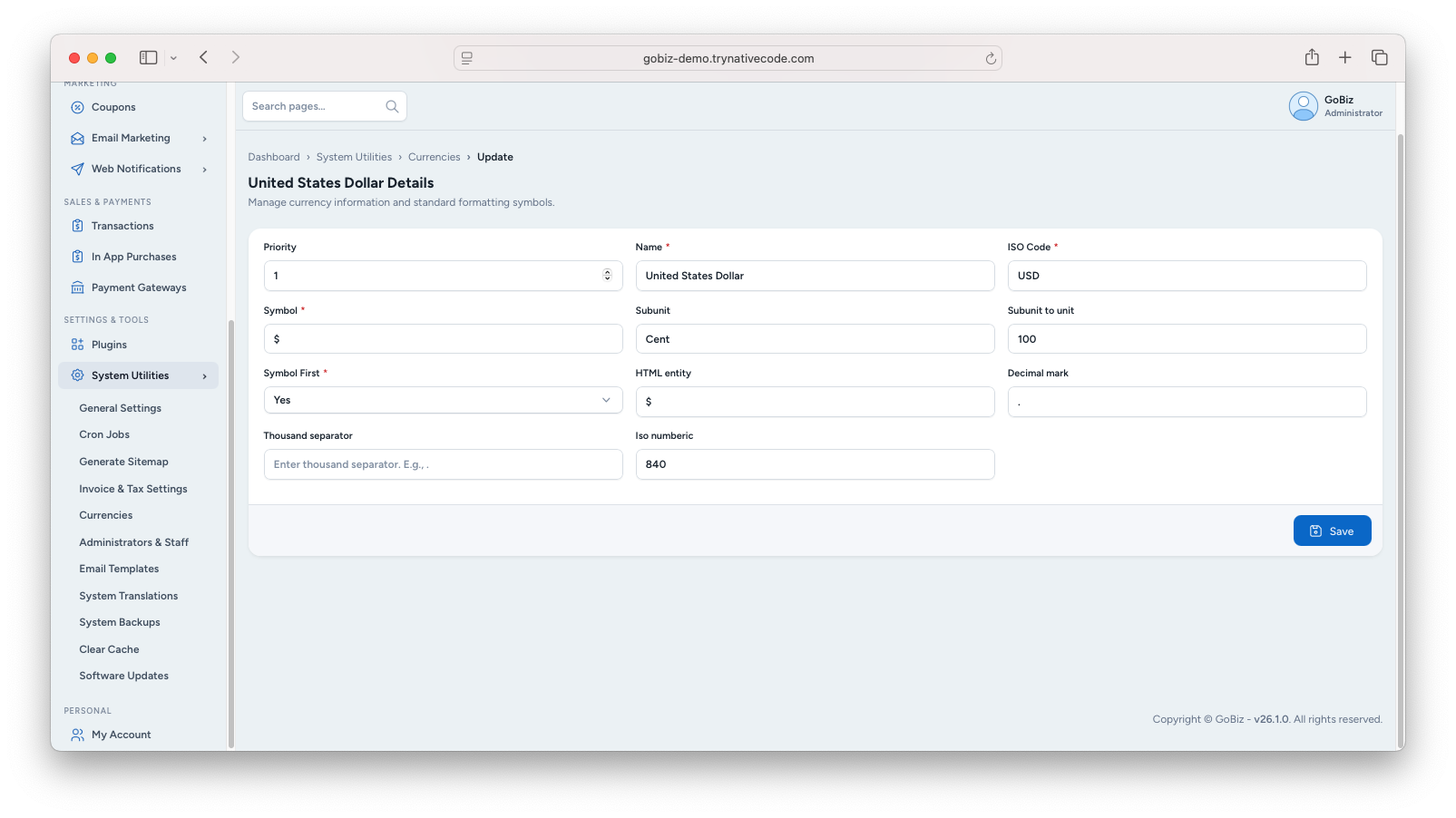Click the System Utilities gear icon
Viewport: 1456px width, 818px height.
click(77, 375)
